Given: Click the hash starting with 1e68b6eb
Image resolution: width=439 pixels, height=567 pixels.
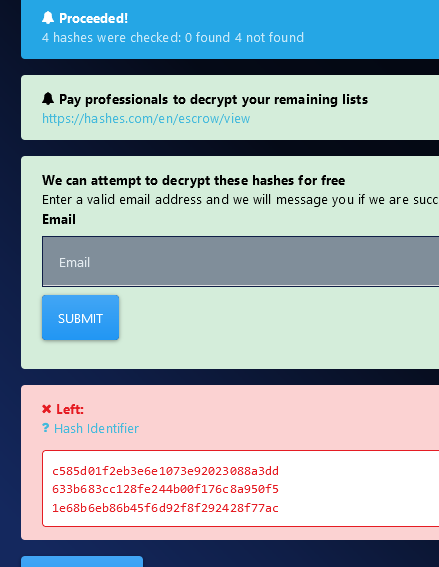Looking at the screenshot, I should (x=165, y=508).
